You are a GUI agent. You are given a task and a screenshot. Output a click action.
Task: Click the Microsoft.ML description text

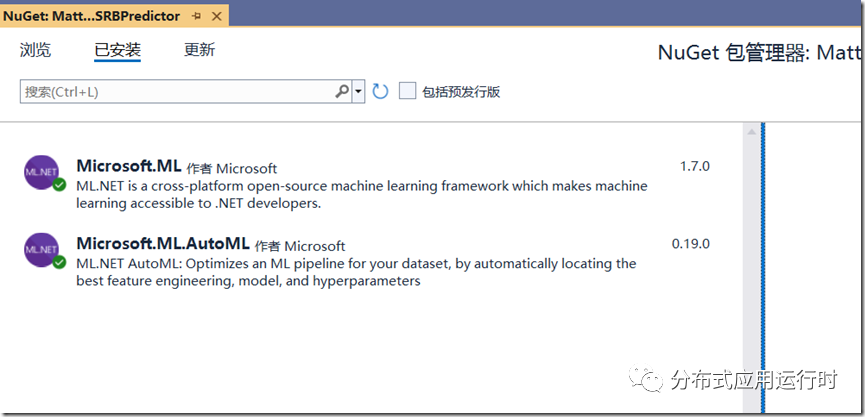coord(362,195)
